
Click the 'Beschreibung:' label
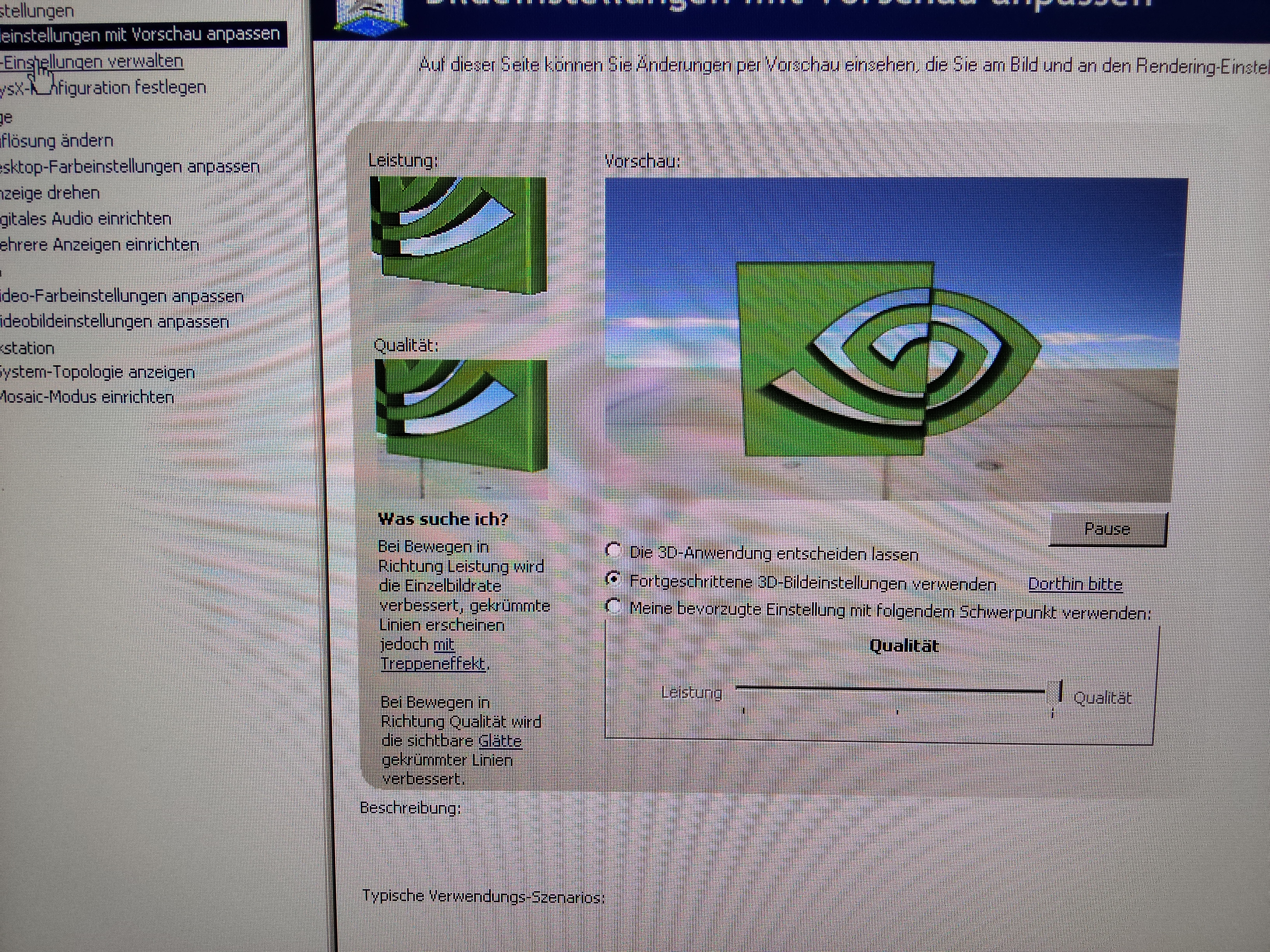coord(410,808)
